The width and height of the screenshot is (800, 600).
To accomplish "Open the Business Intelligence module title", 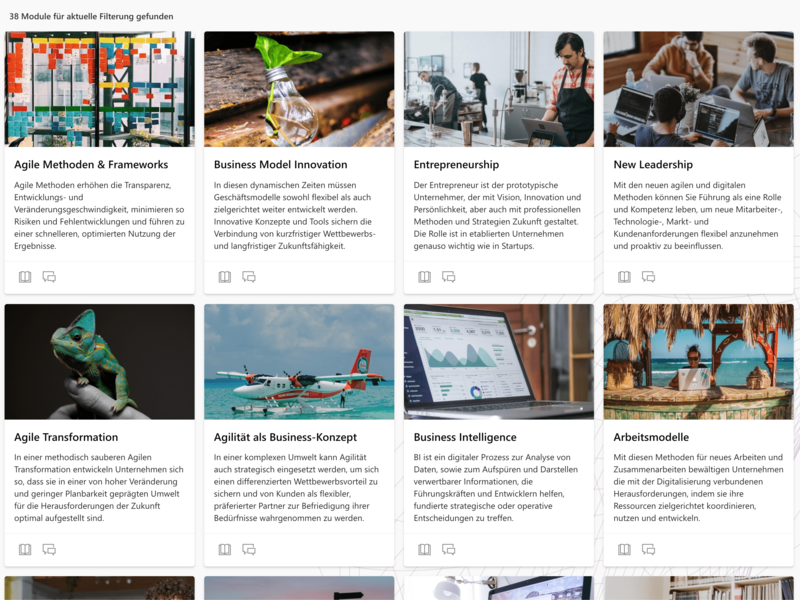I will click(465, 437).
